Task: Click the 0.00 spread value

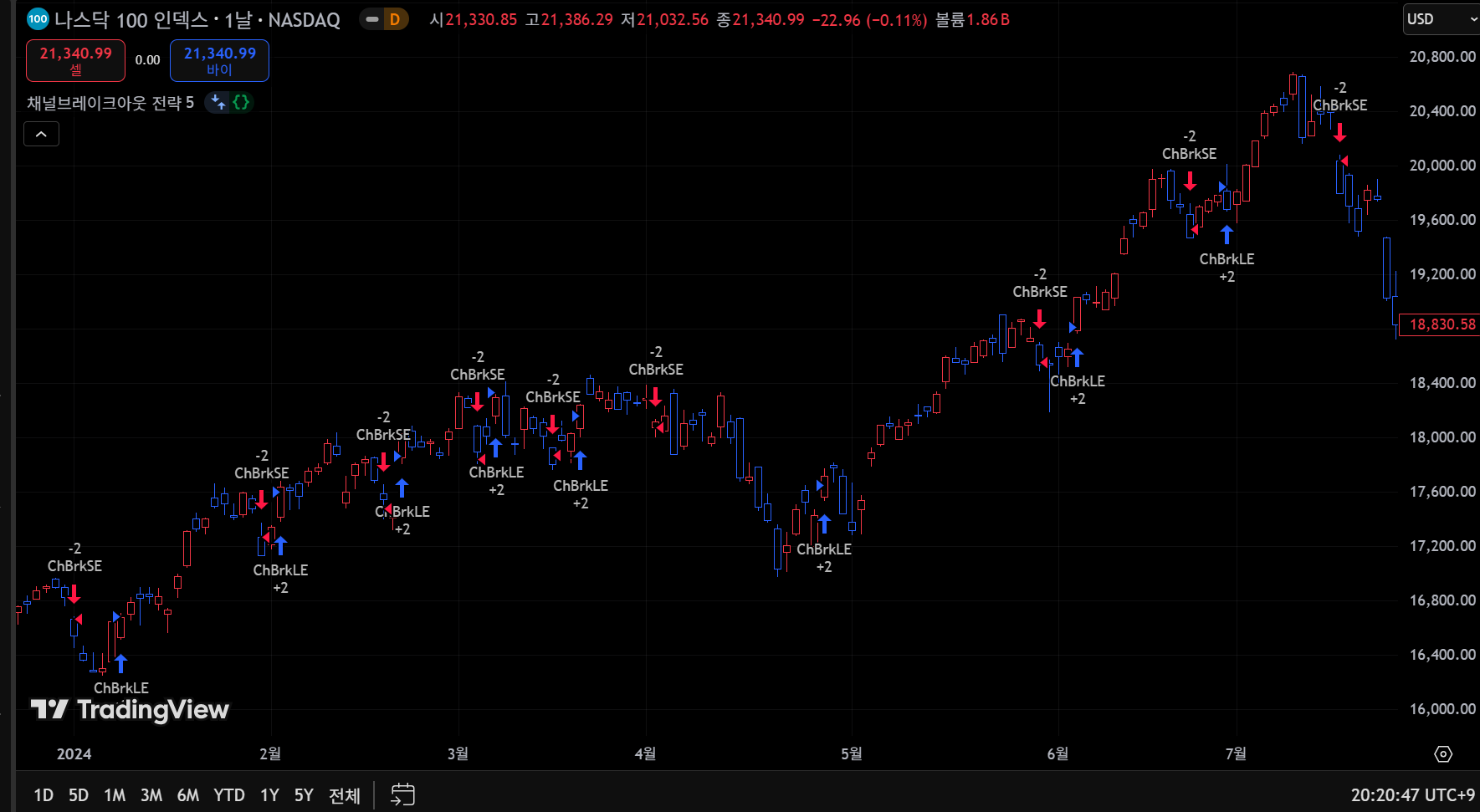Action: (147, 60)
